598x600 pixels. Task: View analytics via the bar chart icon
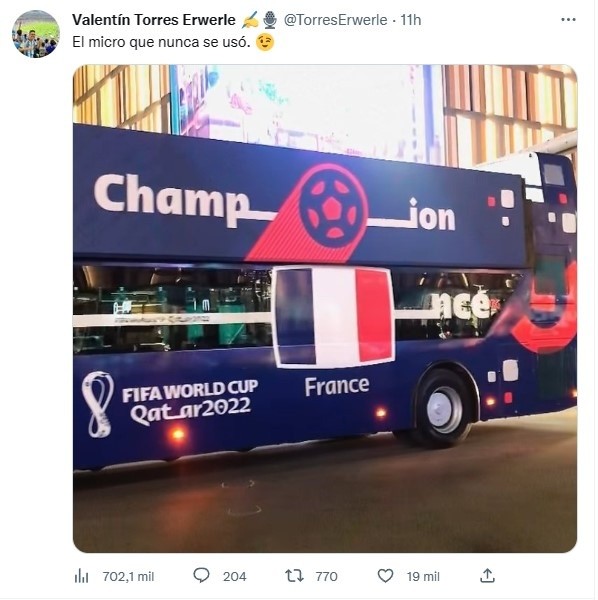[81, 576]
